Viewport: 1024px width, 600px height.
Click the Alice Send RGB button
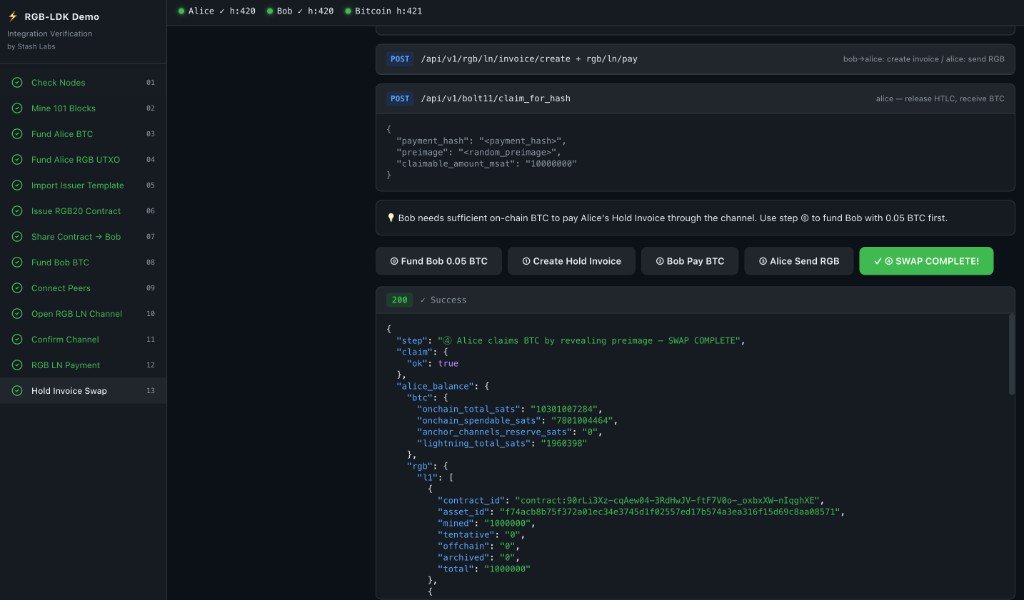tap(799, 261)
